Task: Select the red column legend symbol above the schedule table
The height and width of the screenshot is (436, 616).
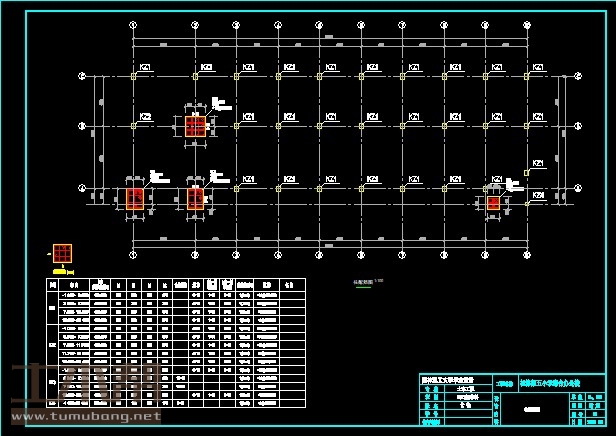Action: pos(63,252)
